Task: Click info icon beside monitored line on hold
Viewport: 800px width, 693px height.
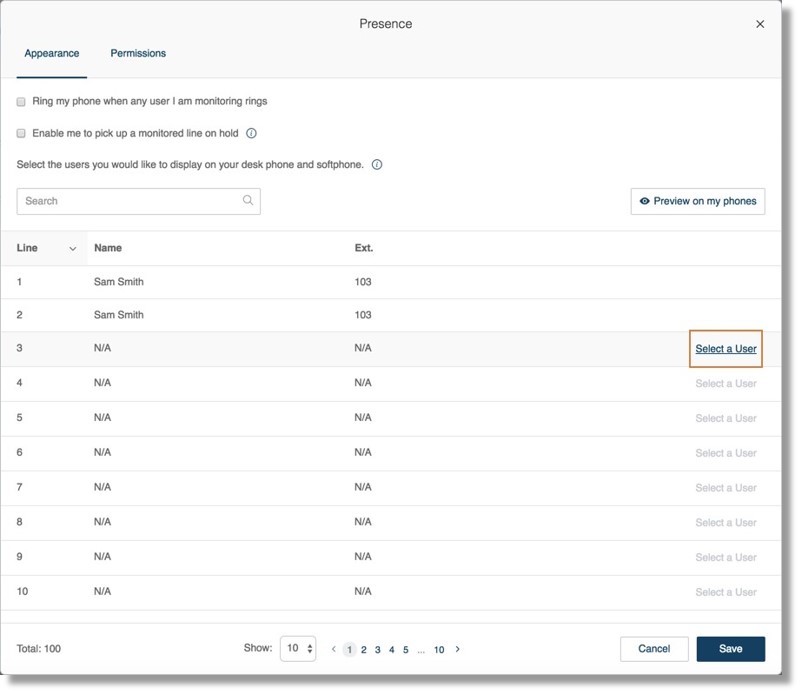Action: pyautogui.click(x=251, y=134)
